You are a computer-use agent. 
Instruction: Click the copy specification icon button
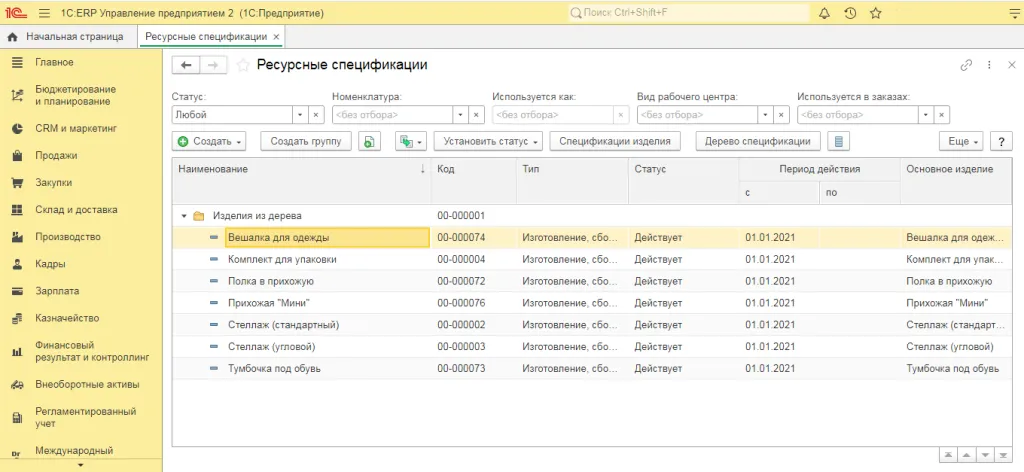(x=370, y=142)
